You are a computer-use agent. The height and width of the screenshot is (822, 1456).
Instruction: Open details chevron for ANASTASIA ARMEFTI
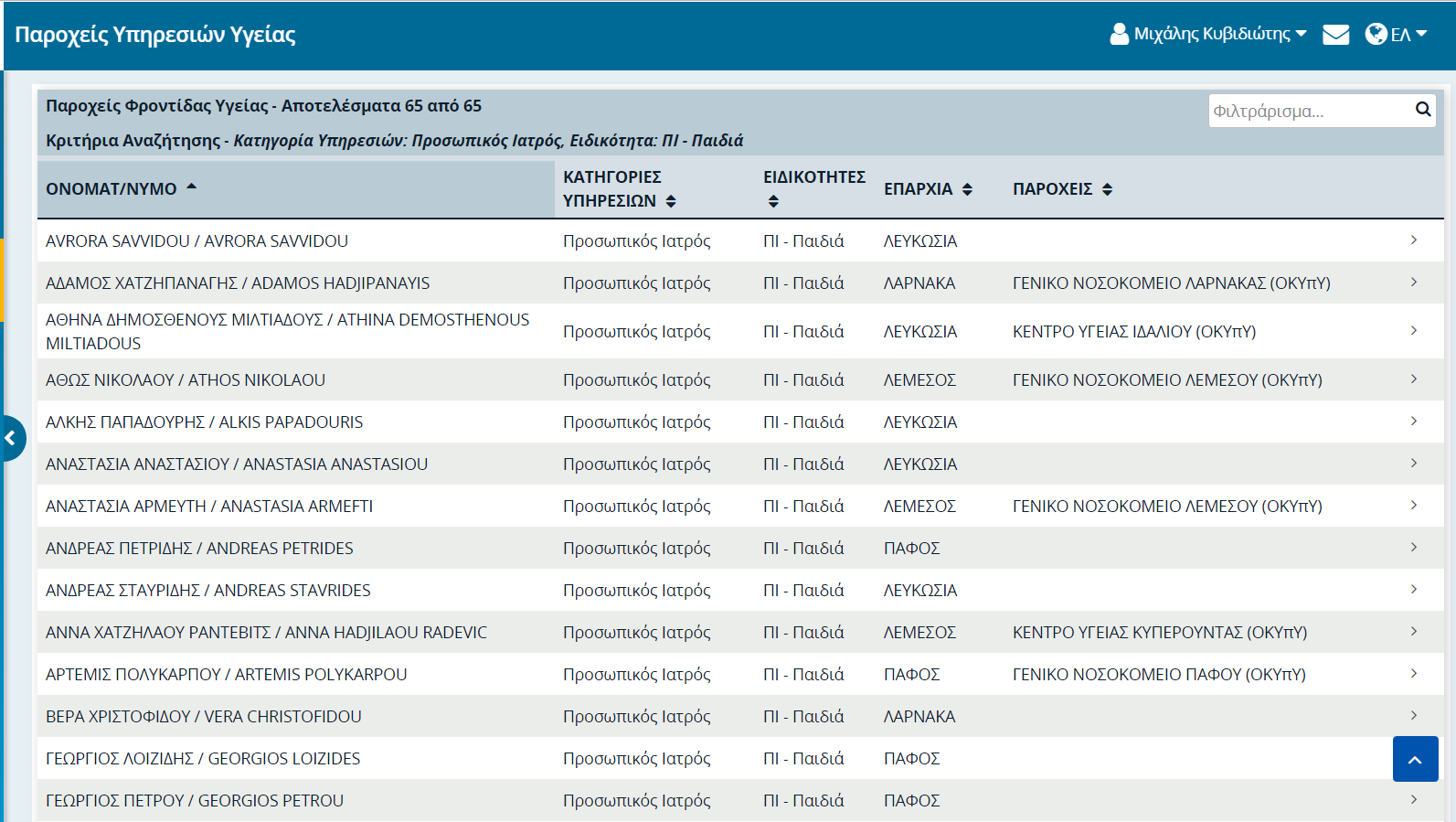click(x=1414, y=506)
